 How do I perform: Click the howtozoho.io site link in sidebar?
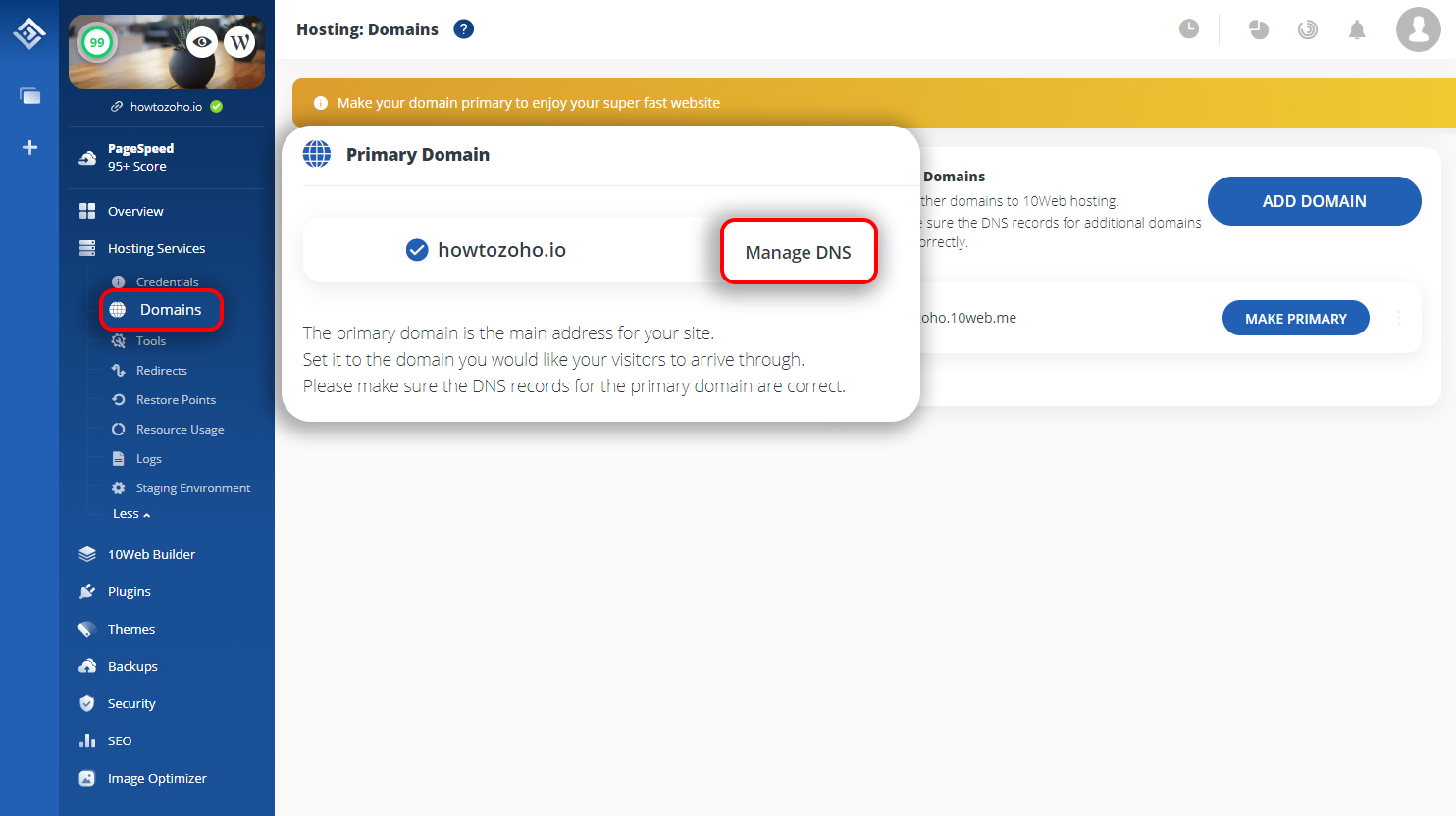tap(166, 107)
